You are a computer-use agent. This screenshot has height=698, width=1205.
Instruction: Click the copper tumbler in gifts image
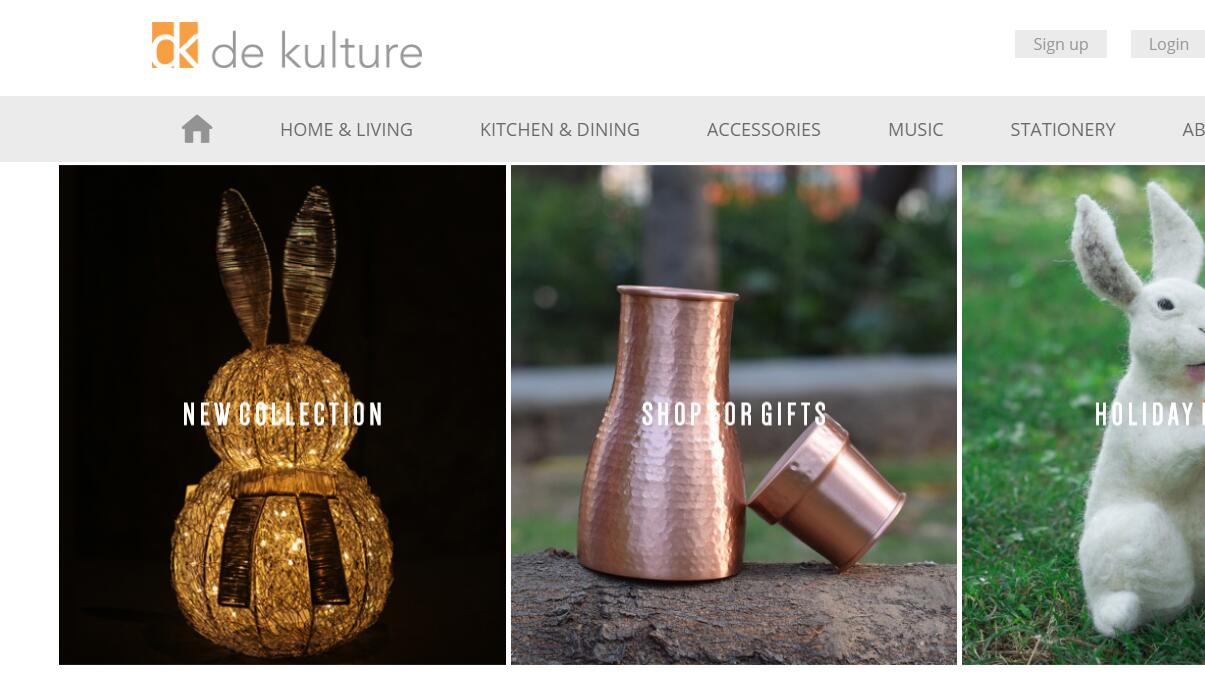coord(827,493)
